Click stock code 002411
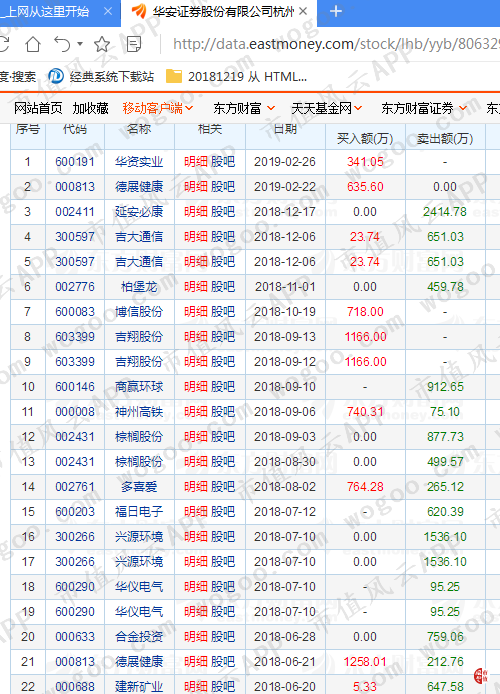This screenshot has height=694, width=500. tap(75, 212)
